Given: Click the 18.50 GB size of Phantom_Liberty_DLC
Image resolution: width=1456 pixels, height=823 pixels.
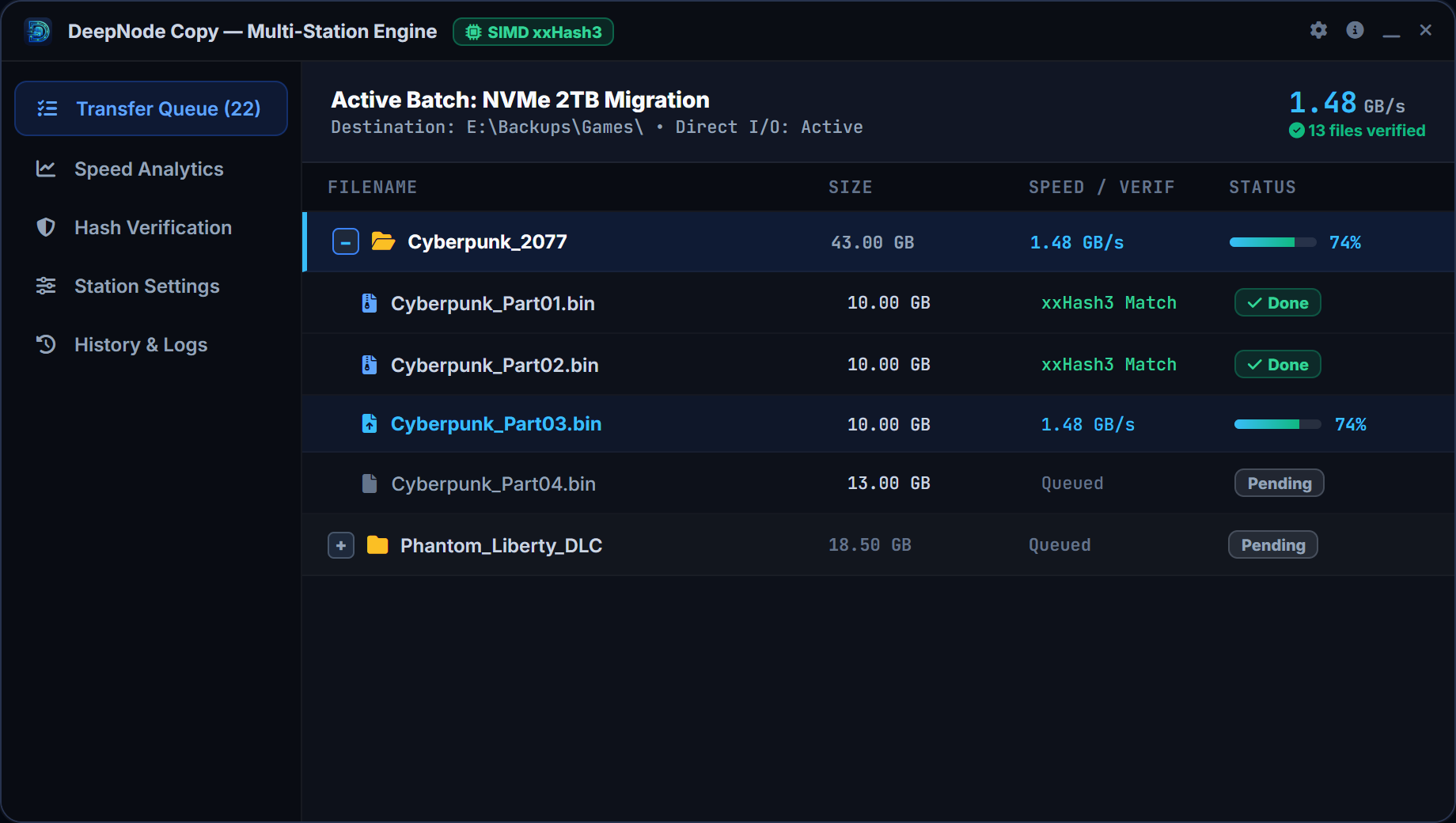Looking at the screenshot, I should (x=870, y=545).
